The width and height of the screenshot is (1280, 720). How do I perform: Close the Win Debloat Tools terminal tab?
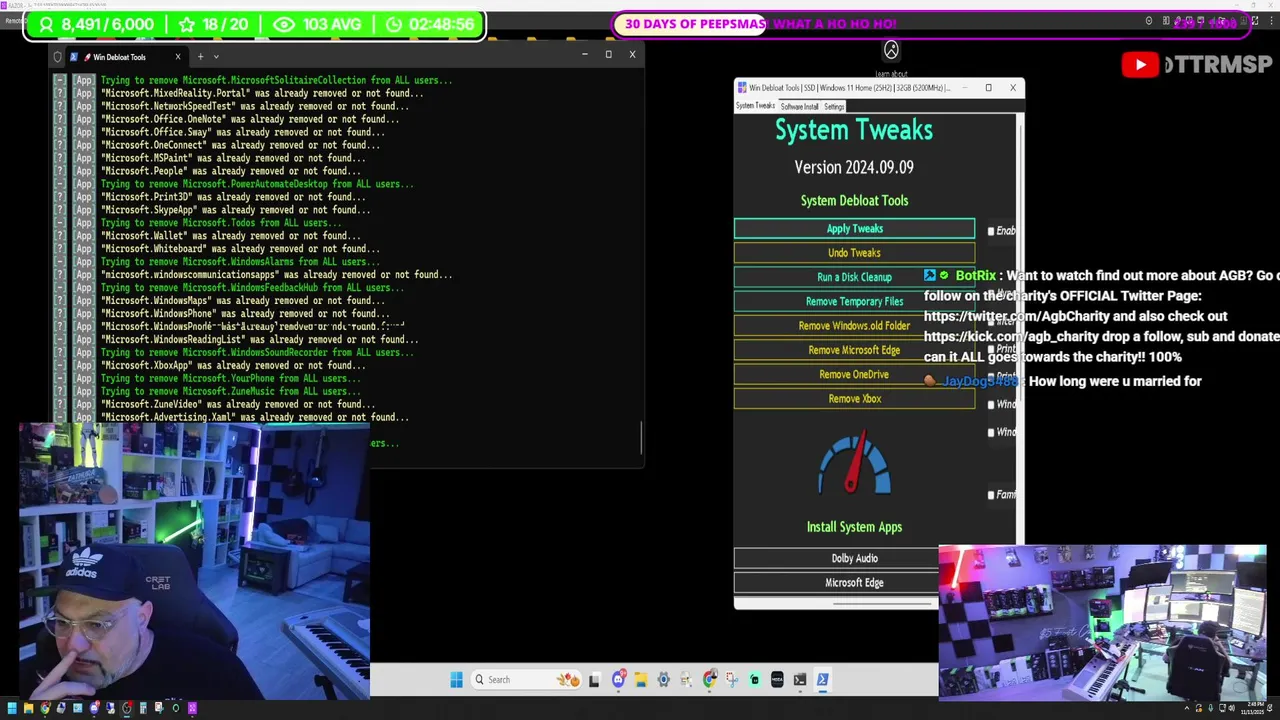(x=178, y=56)
